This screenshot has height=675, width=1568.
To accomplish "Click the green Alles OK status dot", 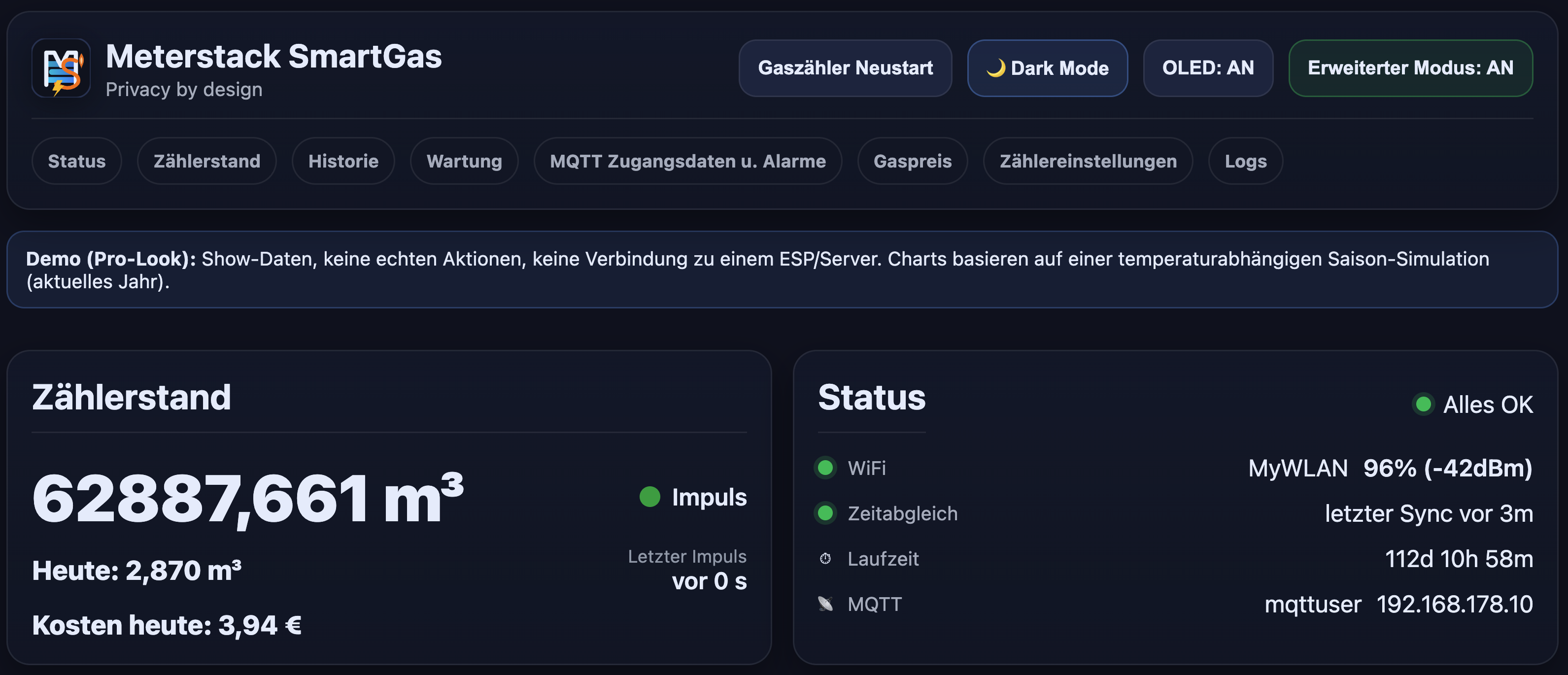I will [x=1423, y=404].
